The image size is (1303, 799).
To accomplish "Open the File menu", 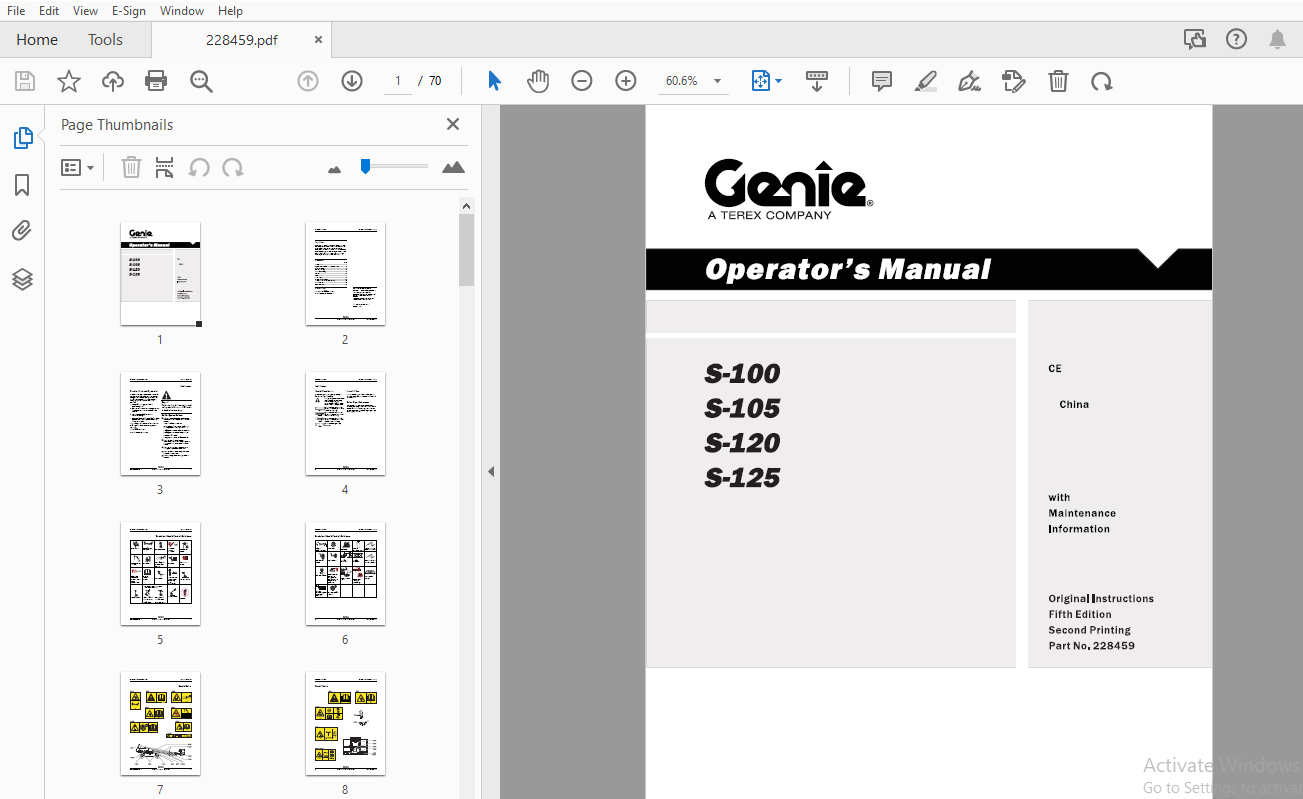I will (x=16, y=10).
